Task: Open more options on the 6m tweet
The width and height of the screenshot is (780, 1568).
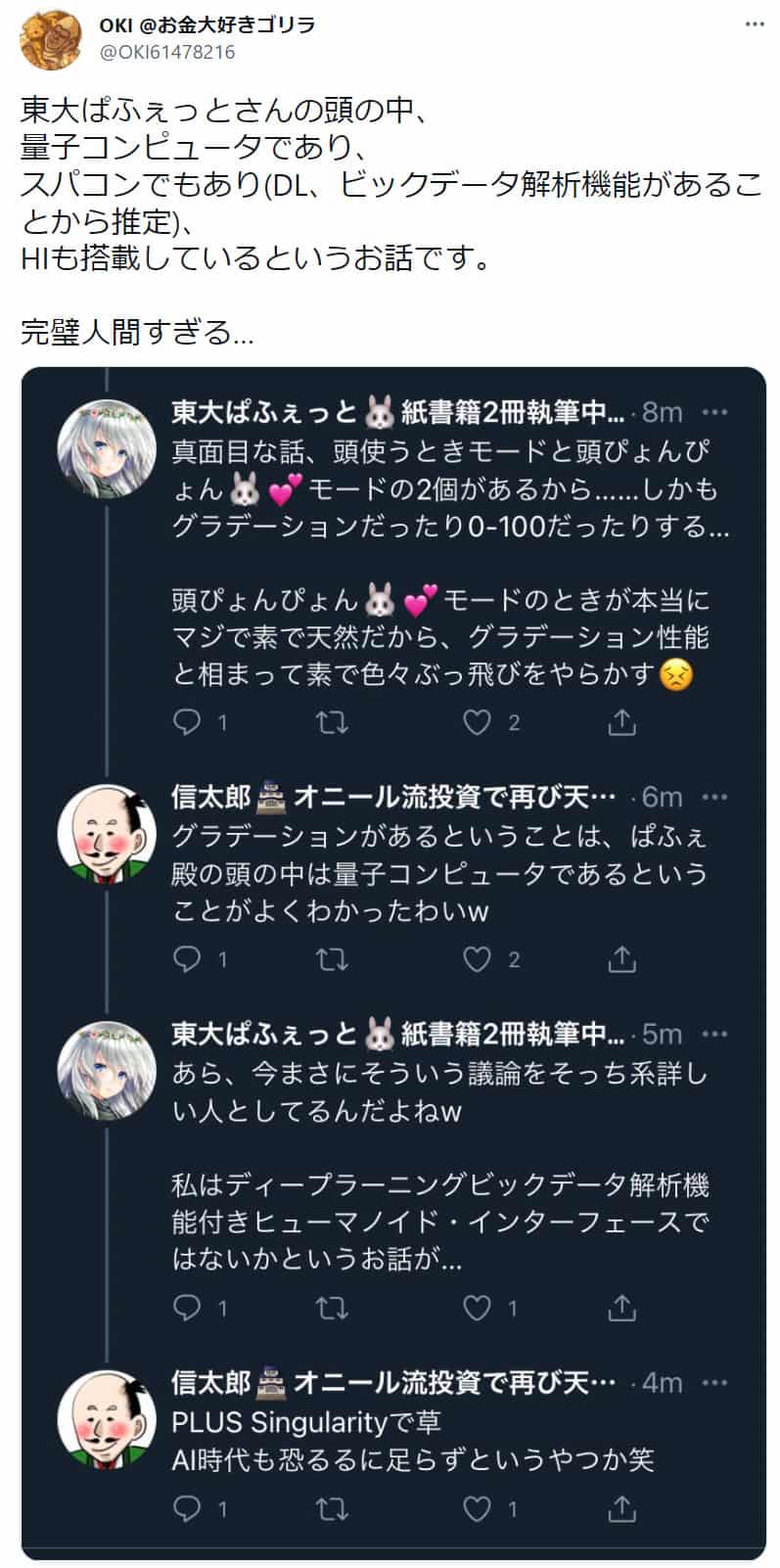Action: (x=715, y=798)
